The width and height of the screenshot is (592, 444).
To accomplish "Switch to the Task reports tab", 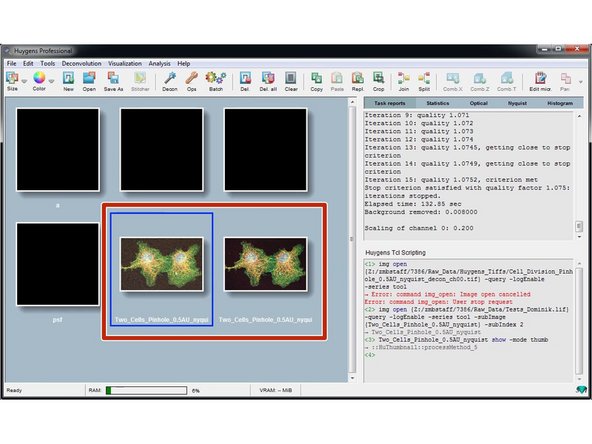I will [390, 103].
